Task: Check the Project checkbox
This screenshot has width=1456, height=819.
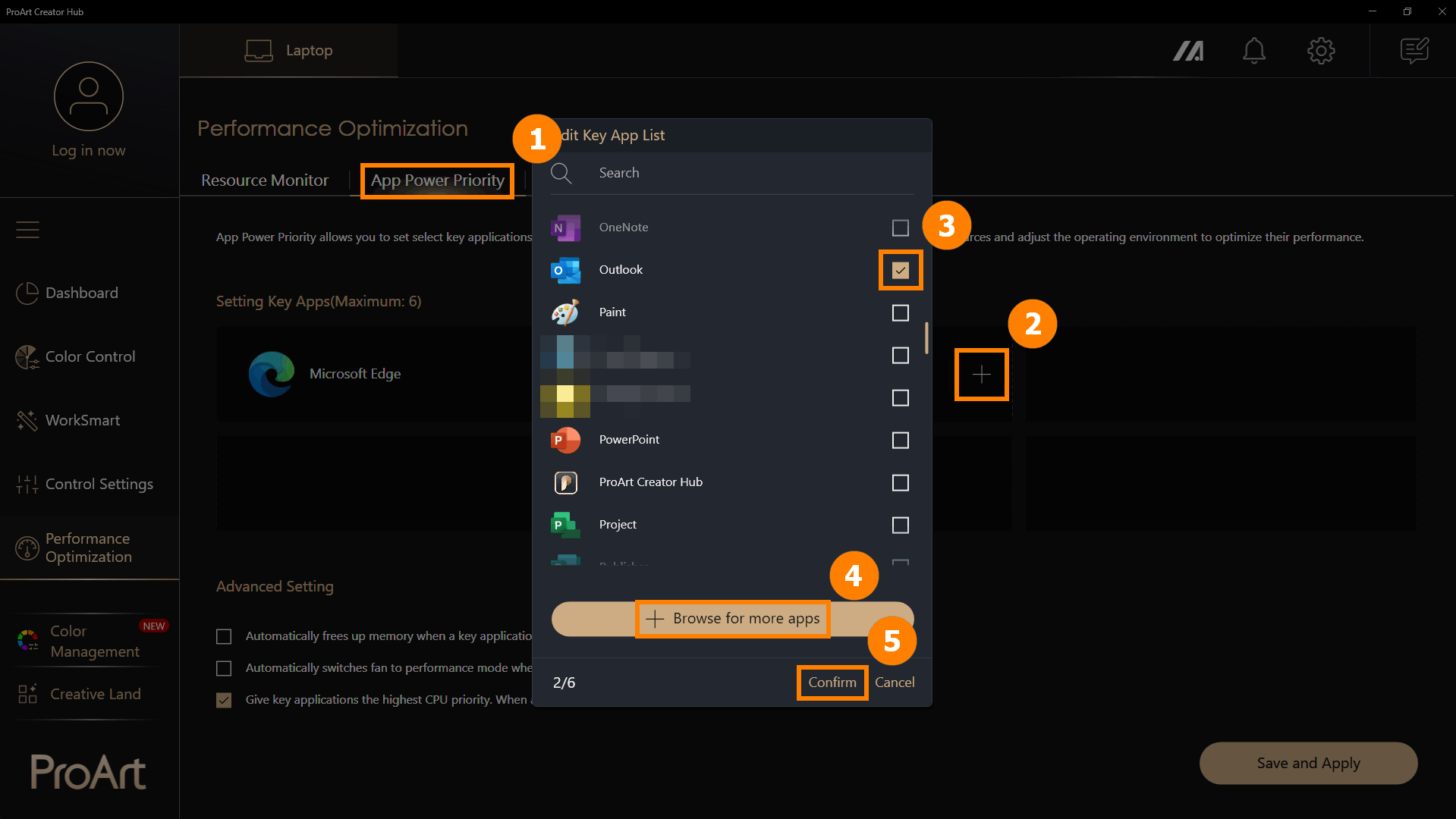Action: point(901,525)
